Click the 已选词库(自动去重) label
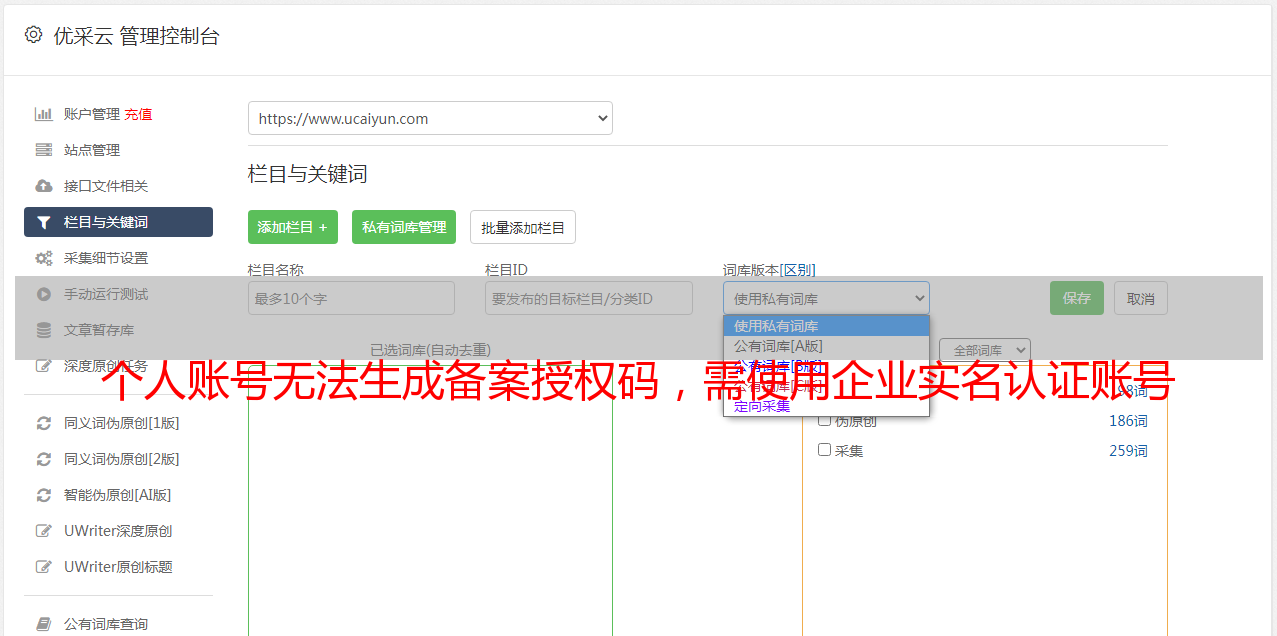The image size is (1277, 636). [x=430, y=350]
